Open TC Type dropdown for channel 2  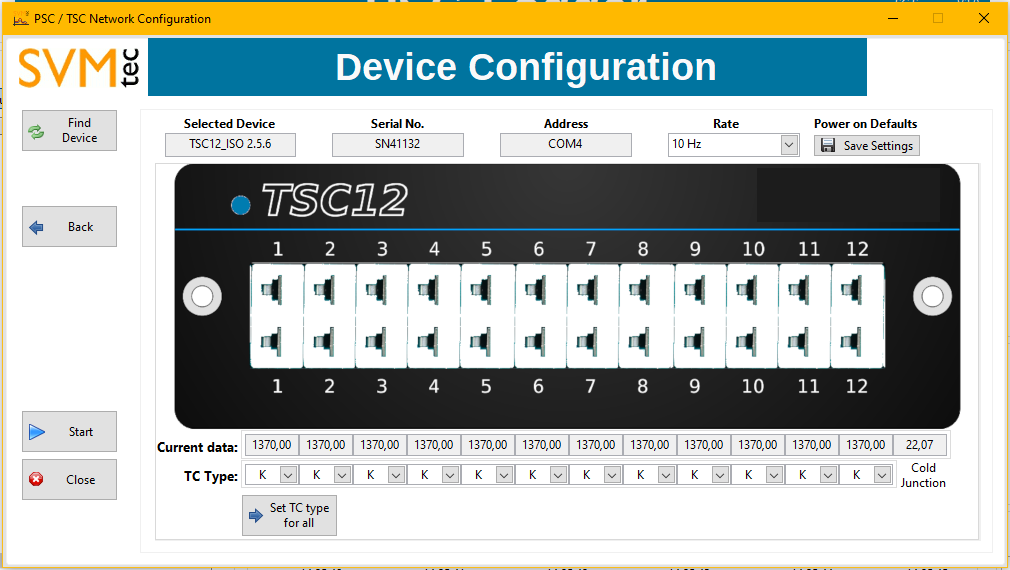point(342,475)
